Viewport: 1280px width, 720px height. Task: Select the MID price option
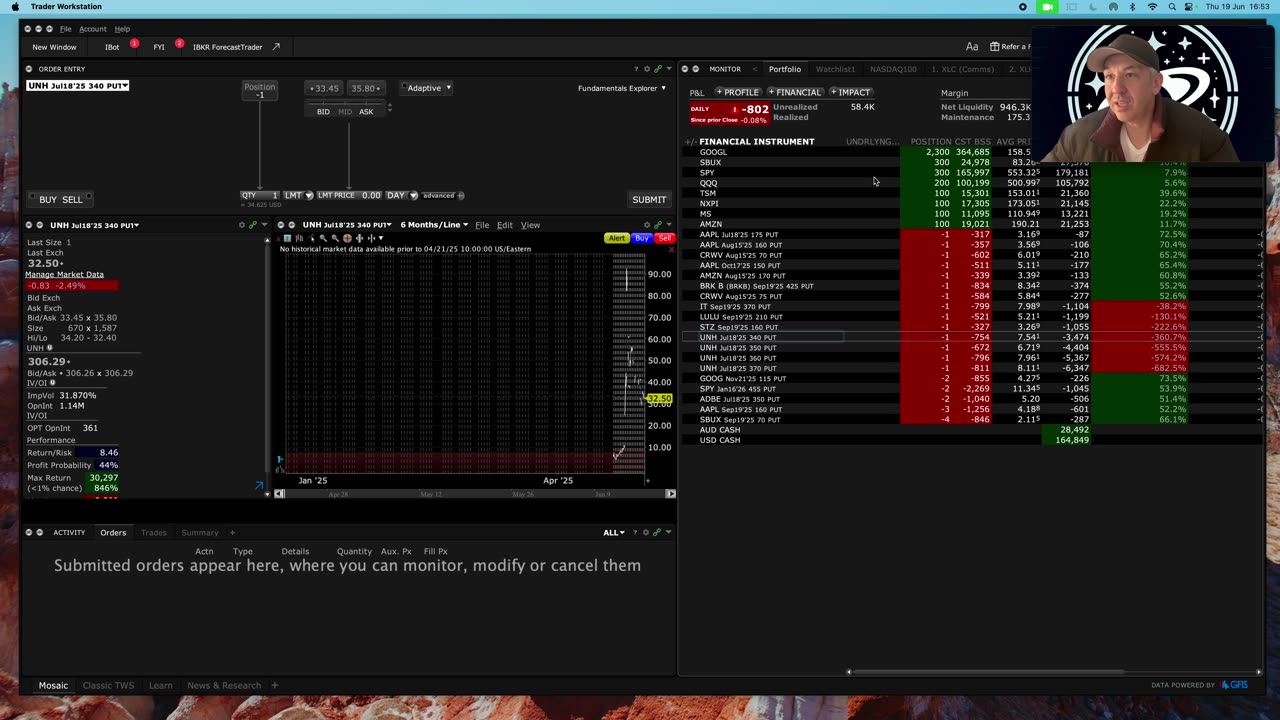tap(345, 112)
